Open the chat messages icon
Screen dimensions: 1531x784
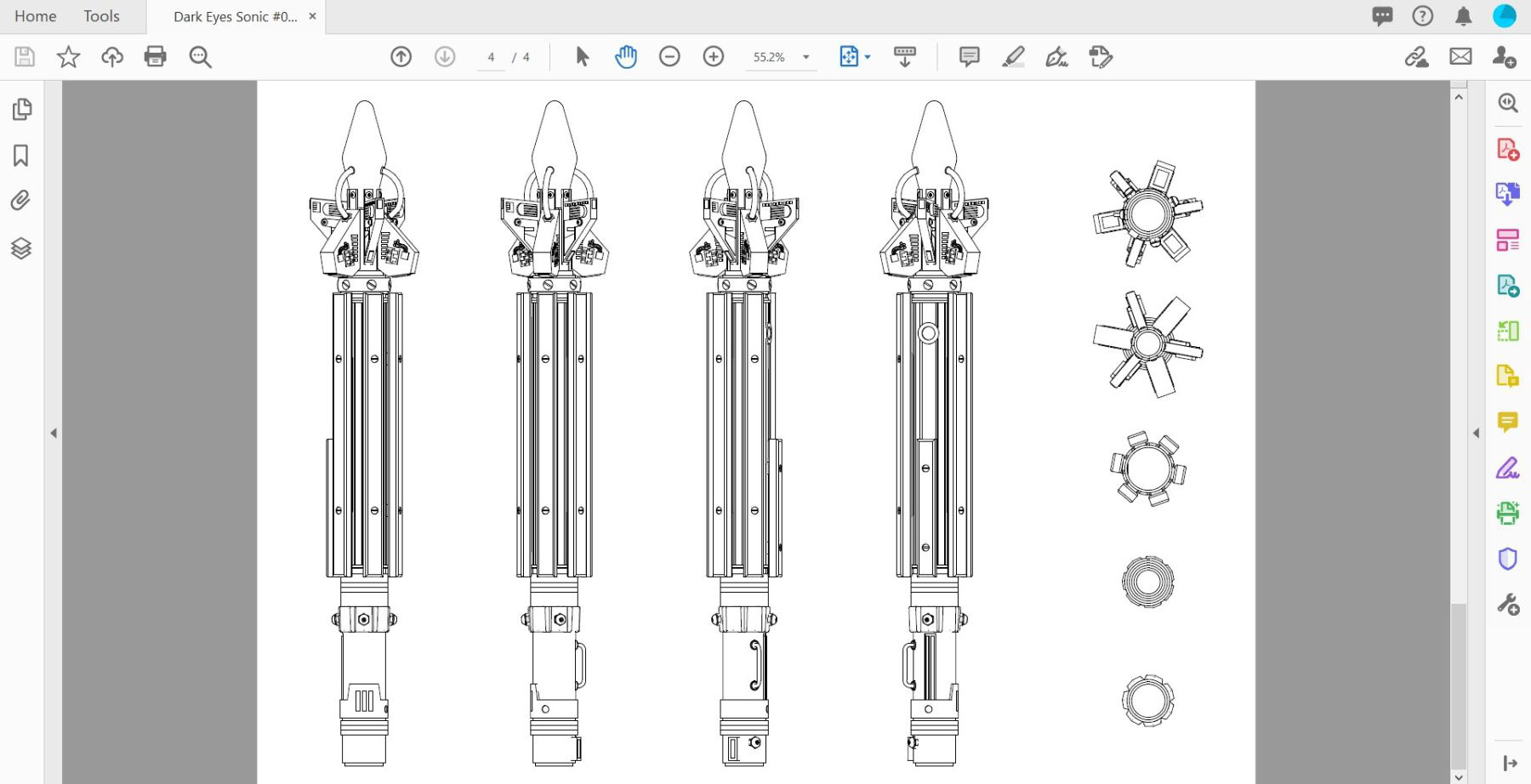(1383, 16)
